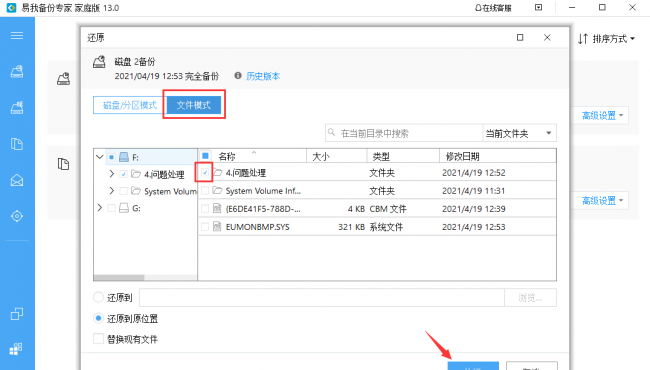
Task: Open first advanced settings dropdown
Action: (602, 116)
